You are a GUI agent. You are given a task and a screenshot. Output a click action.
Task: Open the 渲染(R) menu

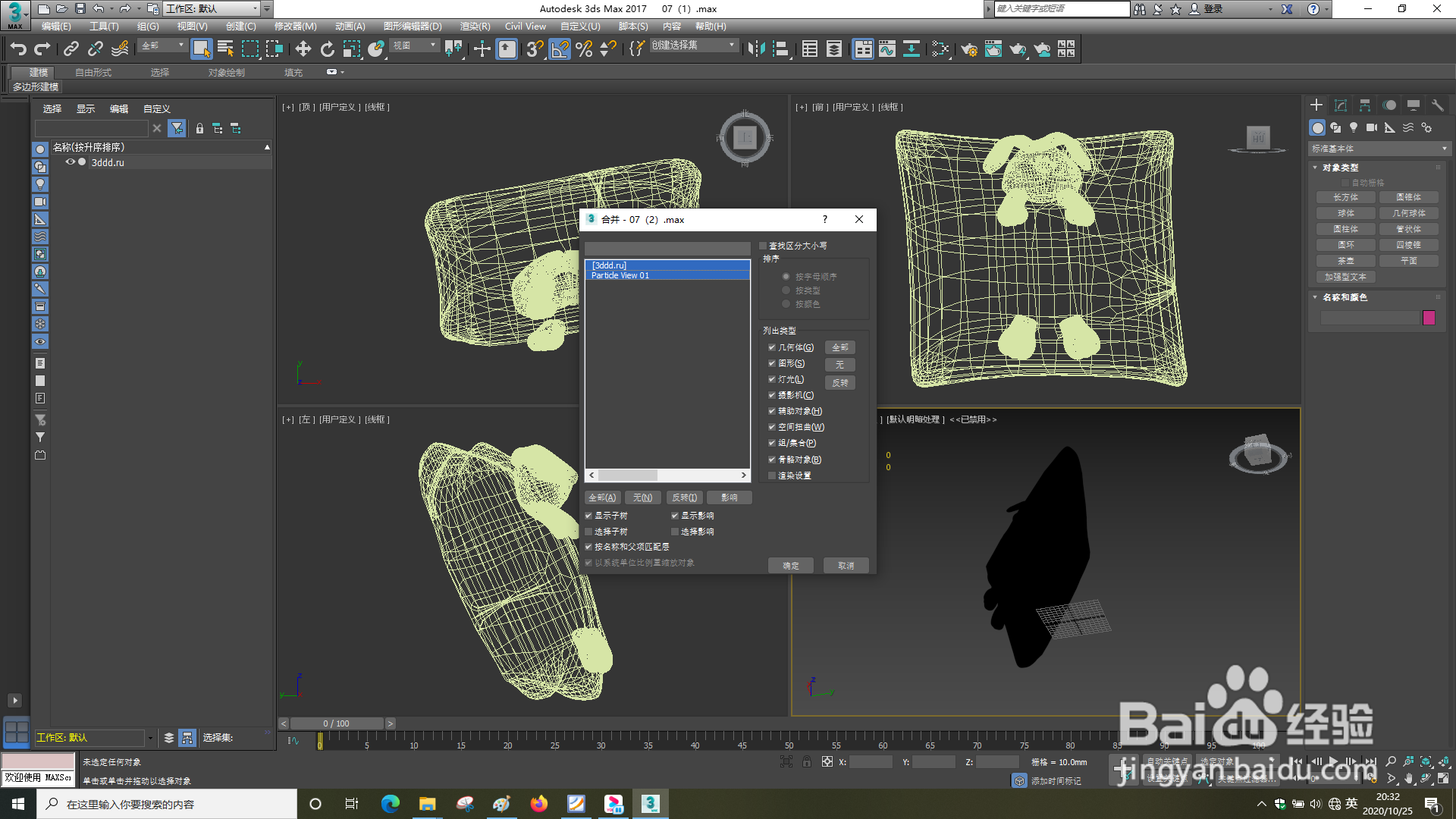click(x=475, y=27)
